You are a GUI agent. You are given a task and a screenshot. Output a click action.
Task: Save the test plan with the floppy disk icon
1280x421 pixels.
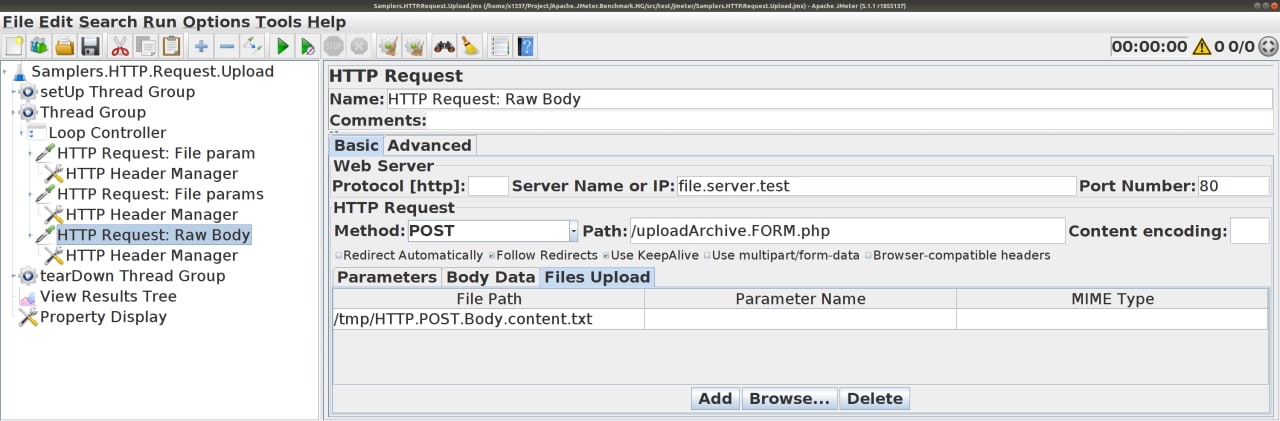(x=91, y=46)
